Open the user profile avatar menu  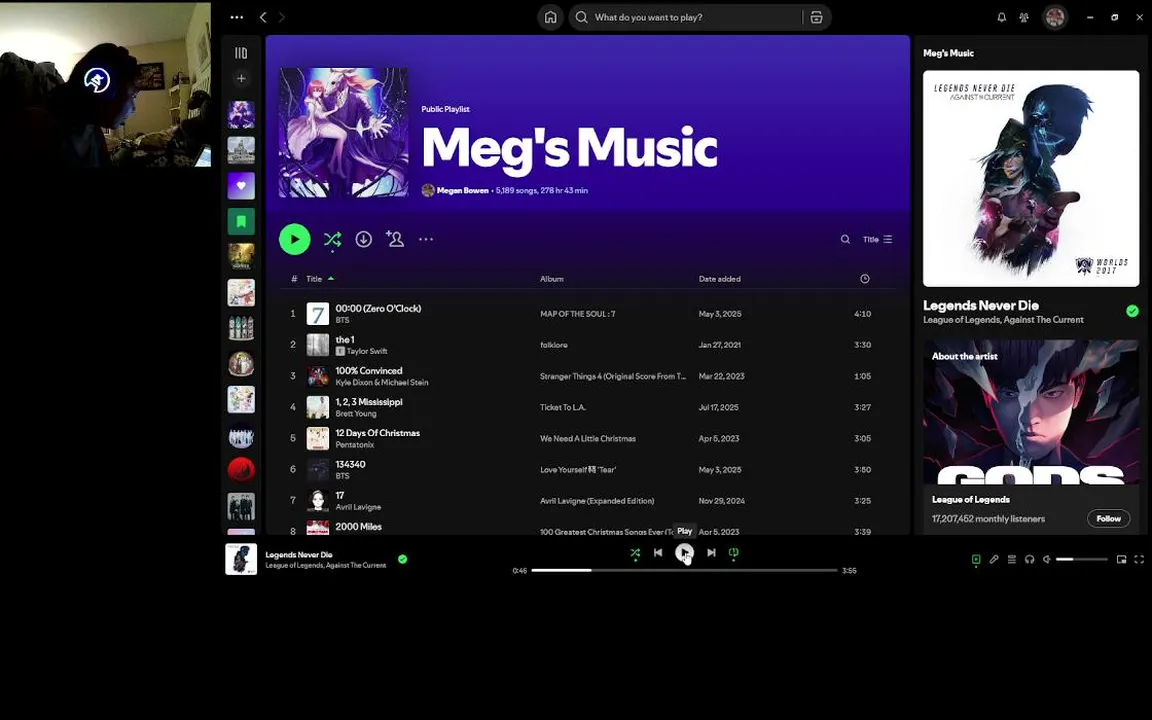[x=1055, y=17]
